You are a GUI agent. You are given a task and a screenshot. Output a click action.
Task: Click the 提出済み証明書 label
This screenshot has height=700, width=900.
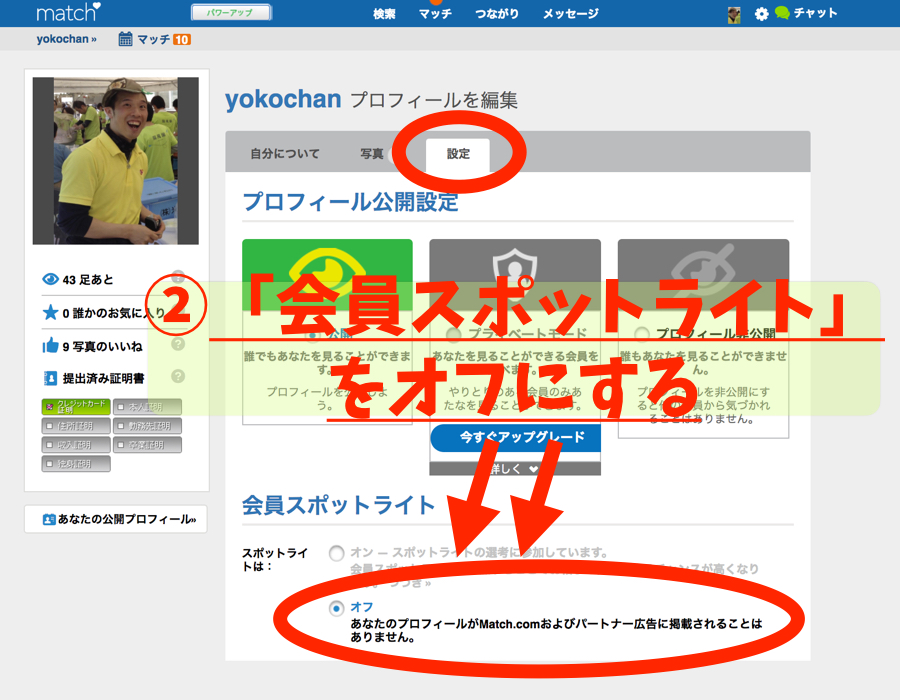point(103,379)
